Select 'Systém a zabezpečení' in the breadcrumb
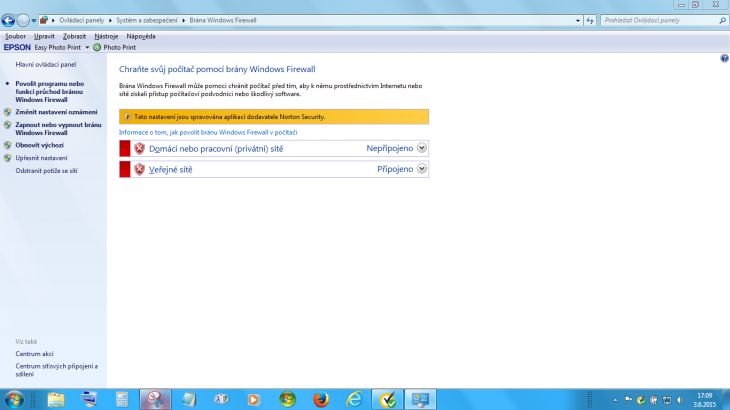This screenshot has width=730, height=410. click(x=147, y=20)
